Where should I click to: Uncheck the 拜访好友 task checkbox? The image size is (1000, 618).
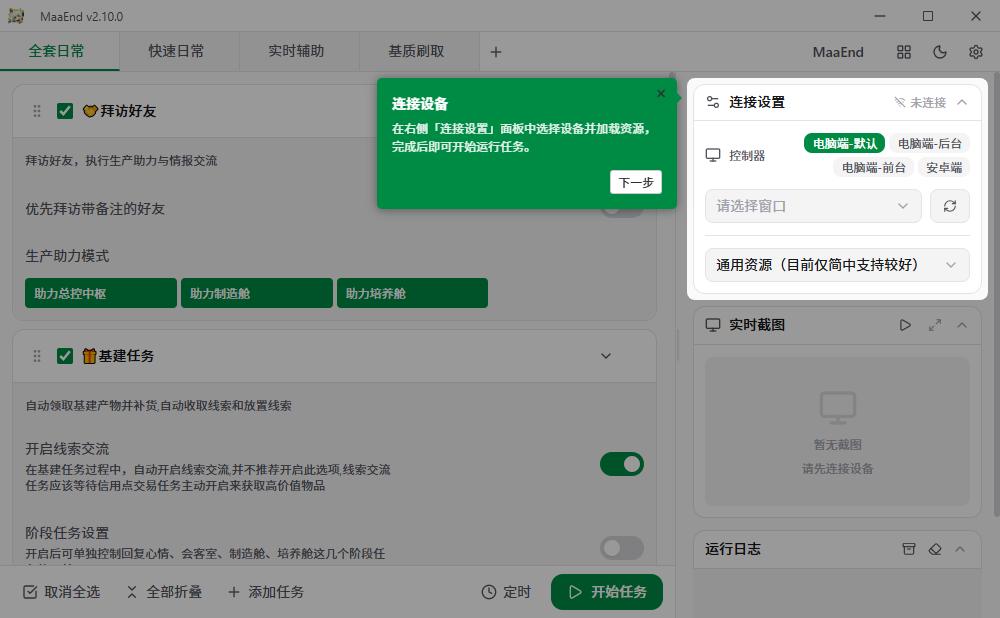pos(65,111)
